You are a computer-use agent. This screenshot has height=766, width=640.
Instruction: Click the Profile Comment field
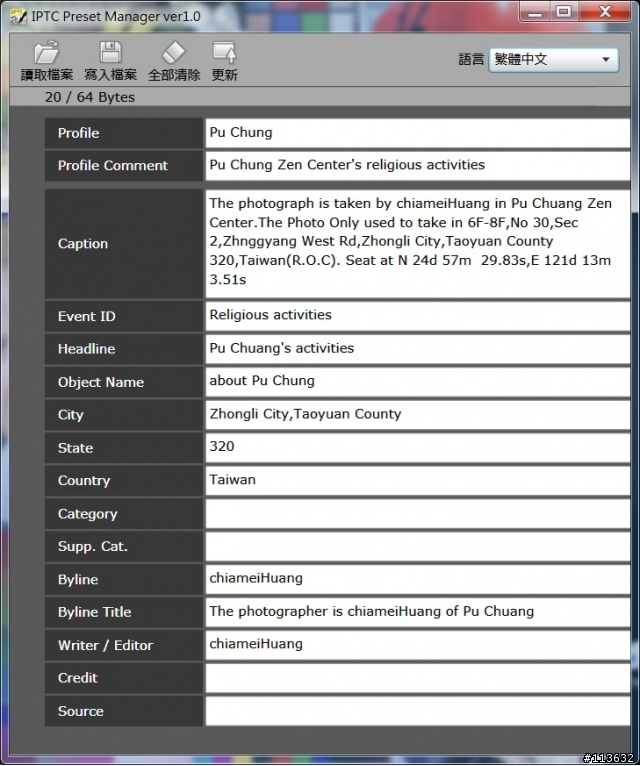tap(418, 166)
